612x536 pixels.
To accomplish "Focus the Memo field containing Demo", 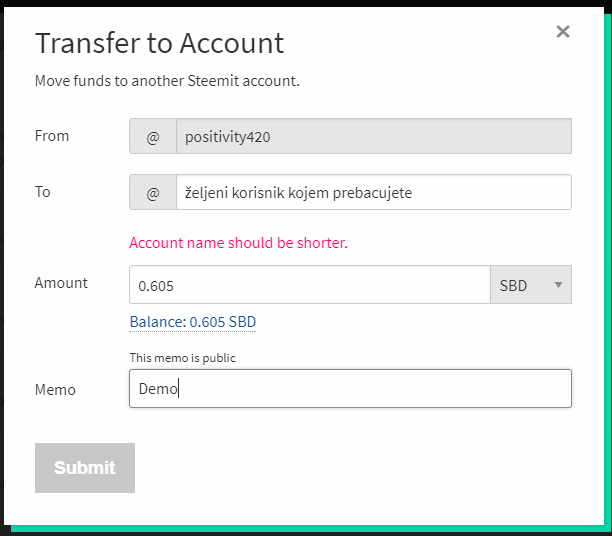I will coord(350,389).
